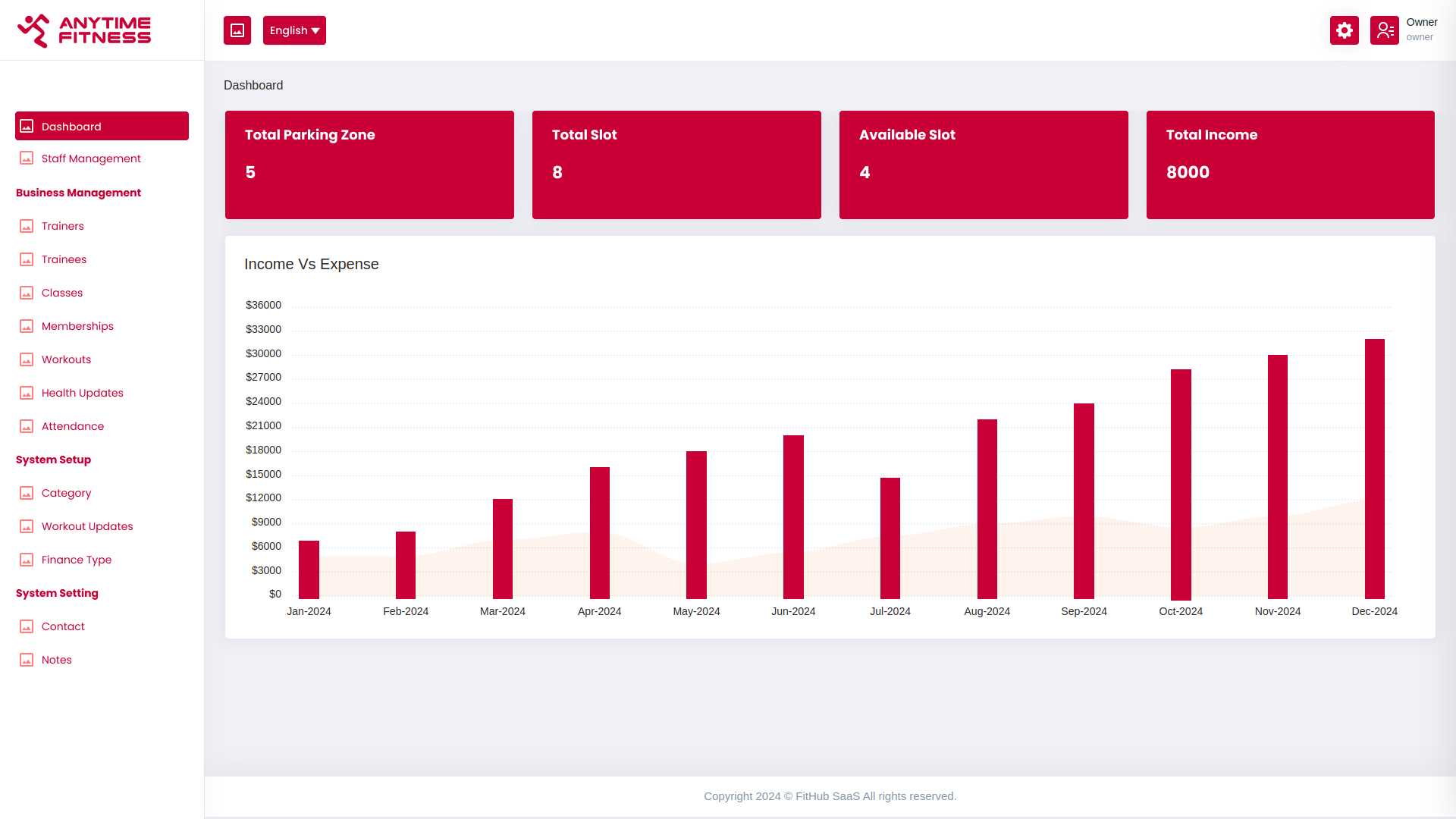Open the English language dropdown

pyautogui.click(x=294, y=30)
